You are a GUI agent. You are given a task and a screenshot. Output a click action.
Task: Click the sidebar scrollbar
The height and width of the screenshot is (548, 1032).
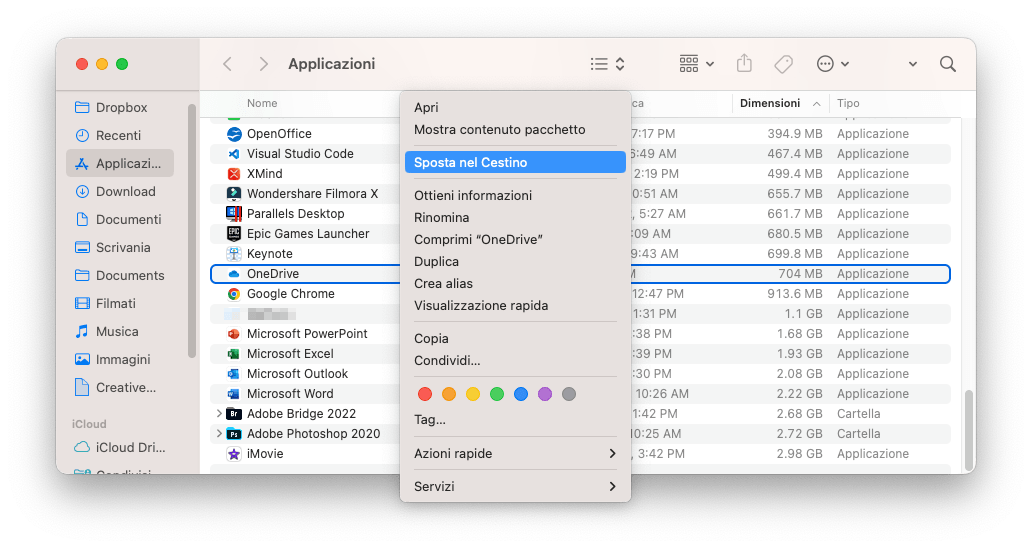[192, 231]
